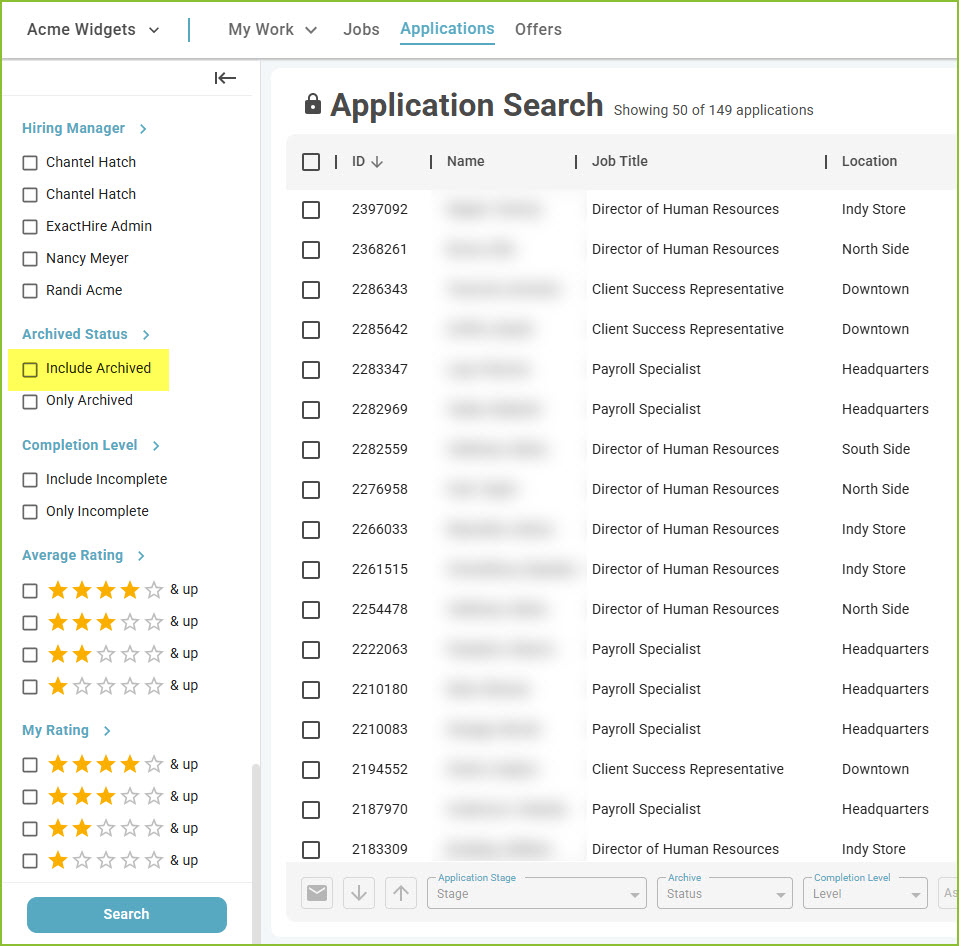Open the bottom Completion Level dropdown
Viewport: 959px width, 946px height.
point(865,893)
